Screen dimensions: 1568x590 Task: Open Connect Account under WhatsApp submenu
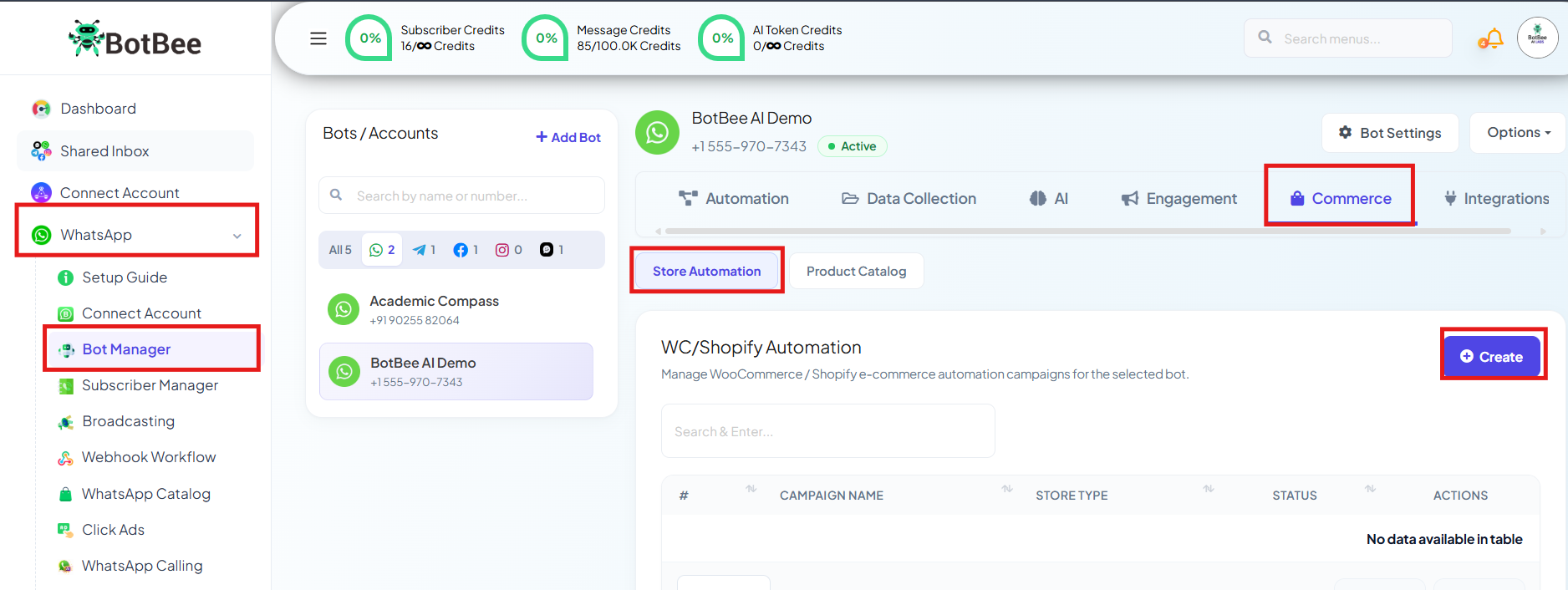pos(141,313)
